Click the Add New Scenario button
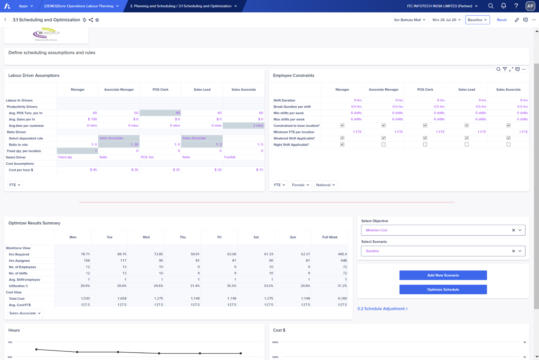The image size is (539, 360). click(x=443, y=275)
